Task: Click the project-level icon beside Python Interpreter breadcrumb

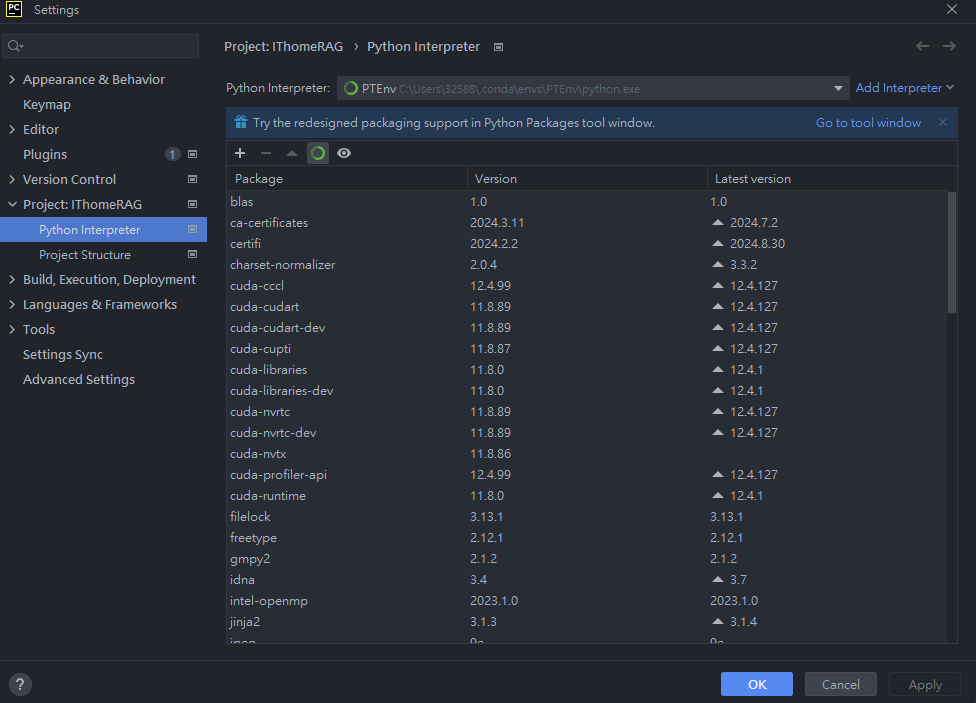Action: point(499,47)
